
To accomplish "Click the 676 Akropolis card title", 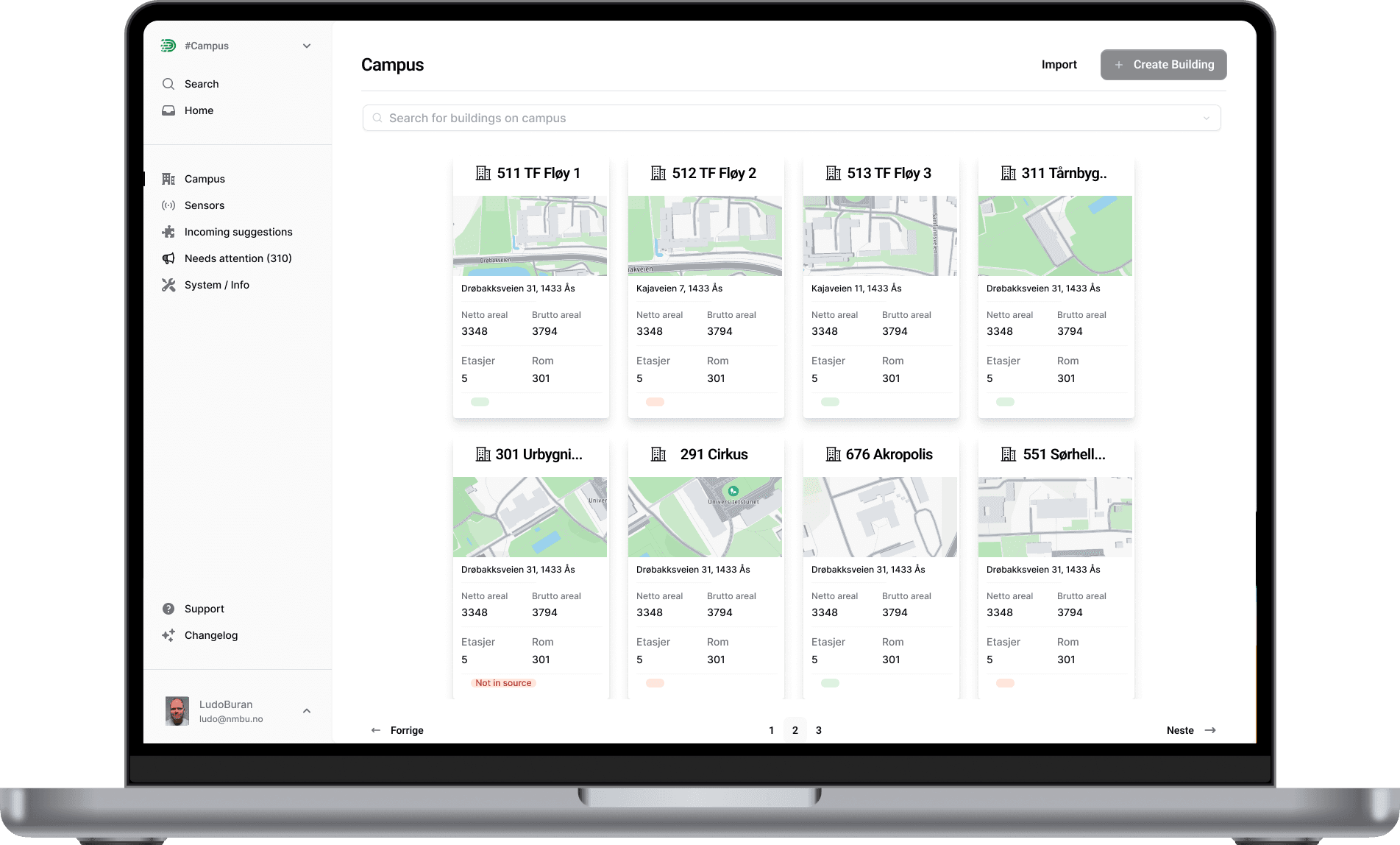I will [889, 454].
